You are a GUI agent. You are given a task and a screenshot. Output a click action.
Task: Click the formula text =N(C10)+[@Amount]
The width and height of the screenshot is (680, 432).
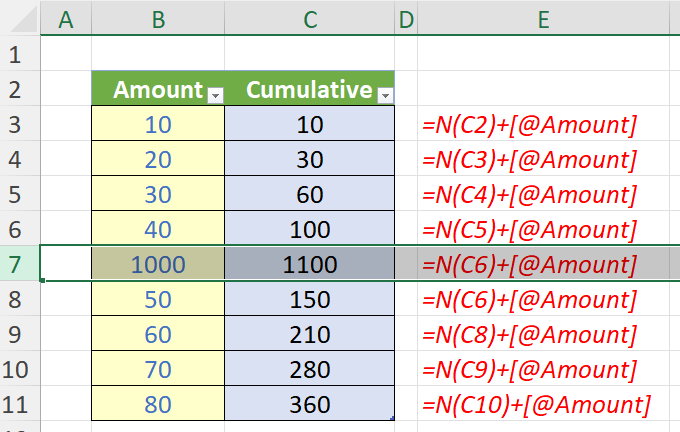(x=535, y=405)
